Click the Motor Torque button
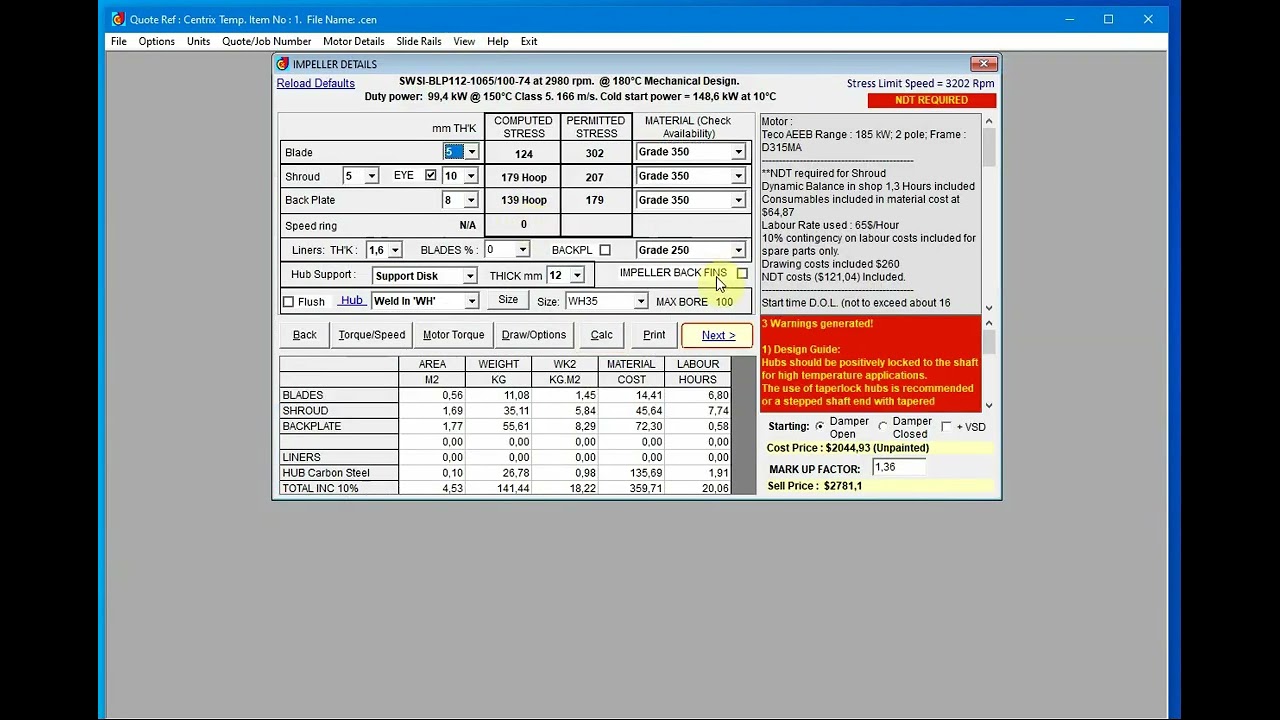 454,335
